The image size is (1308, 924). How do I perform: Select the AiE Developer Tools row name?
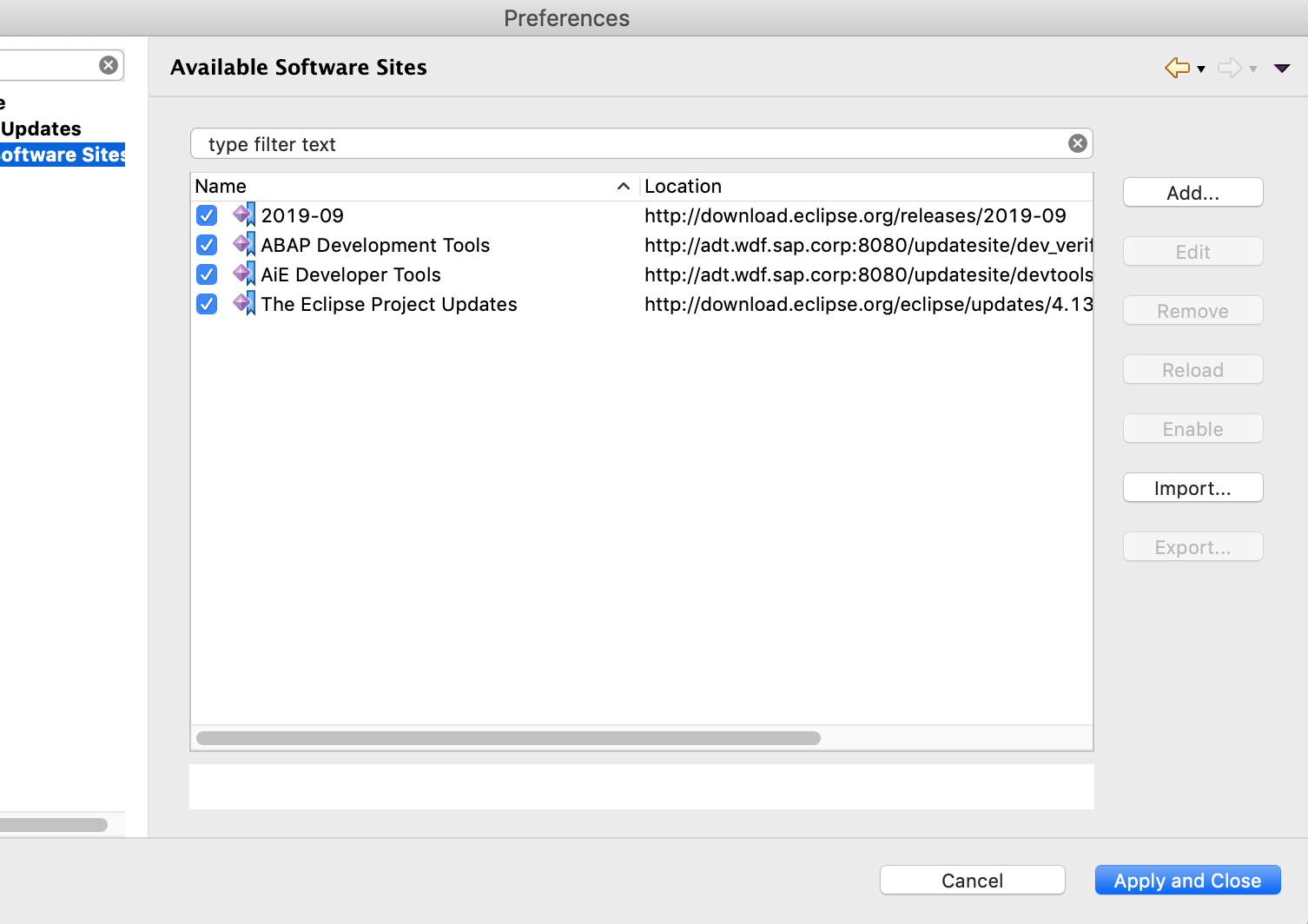351,274
